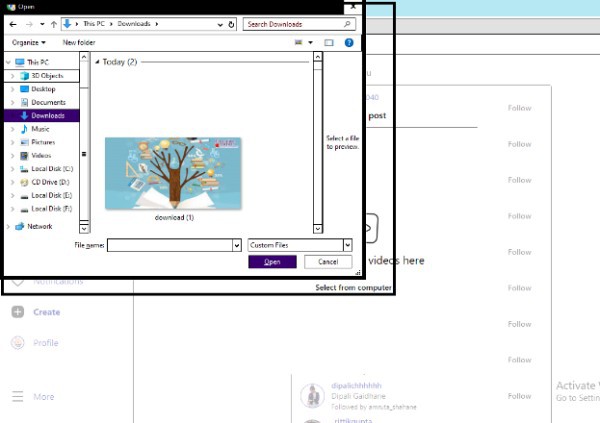Viewport: 600px width, 423px height.
Task: Go up one folder level
Action: [x=54, y=24]
